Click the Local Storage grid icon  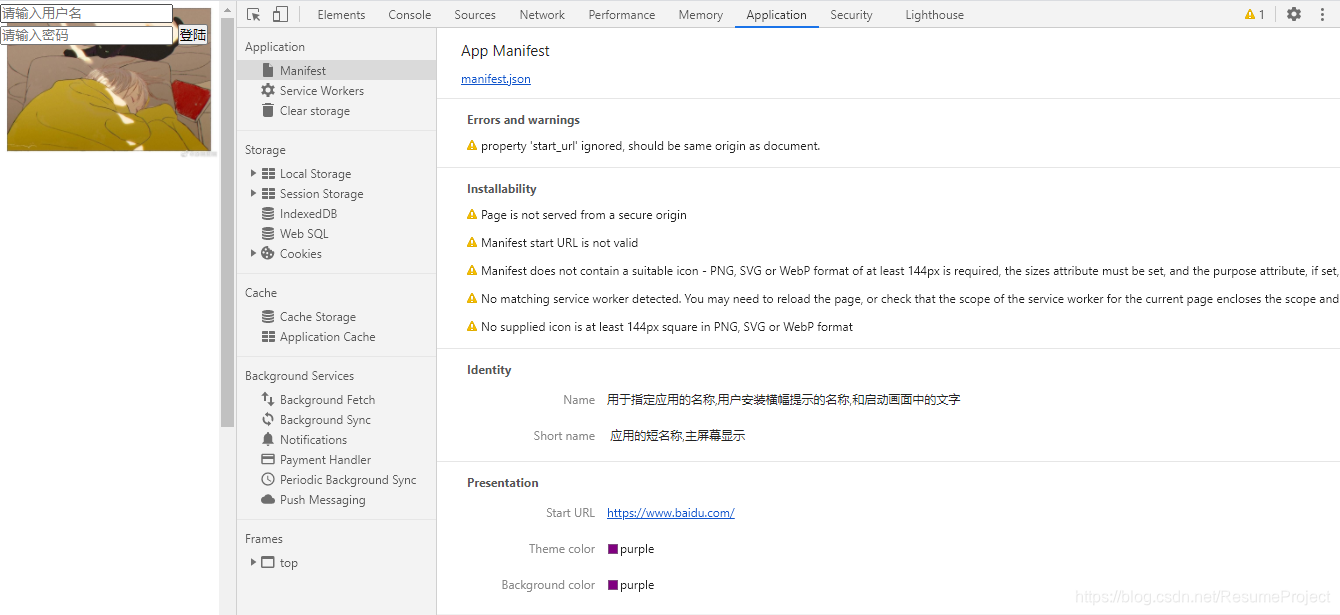tap(268, 173)
